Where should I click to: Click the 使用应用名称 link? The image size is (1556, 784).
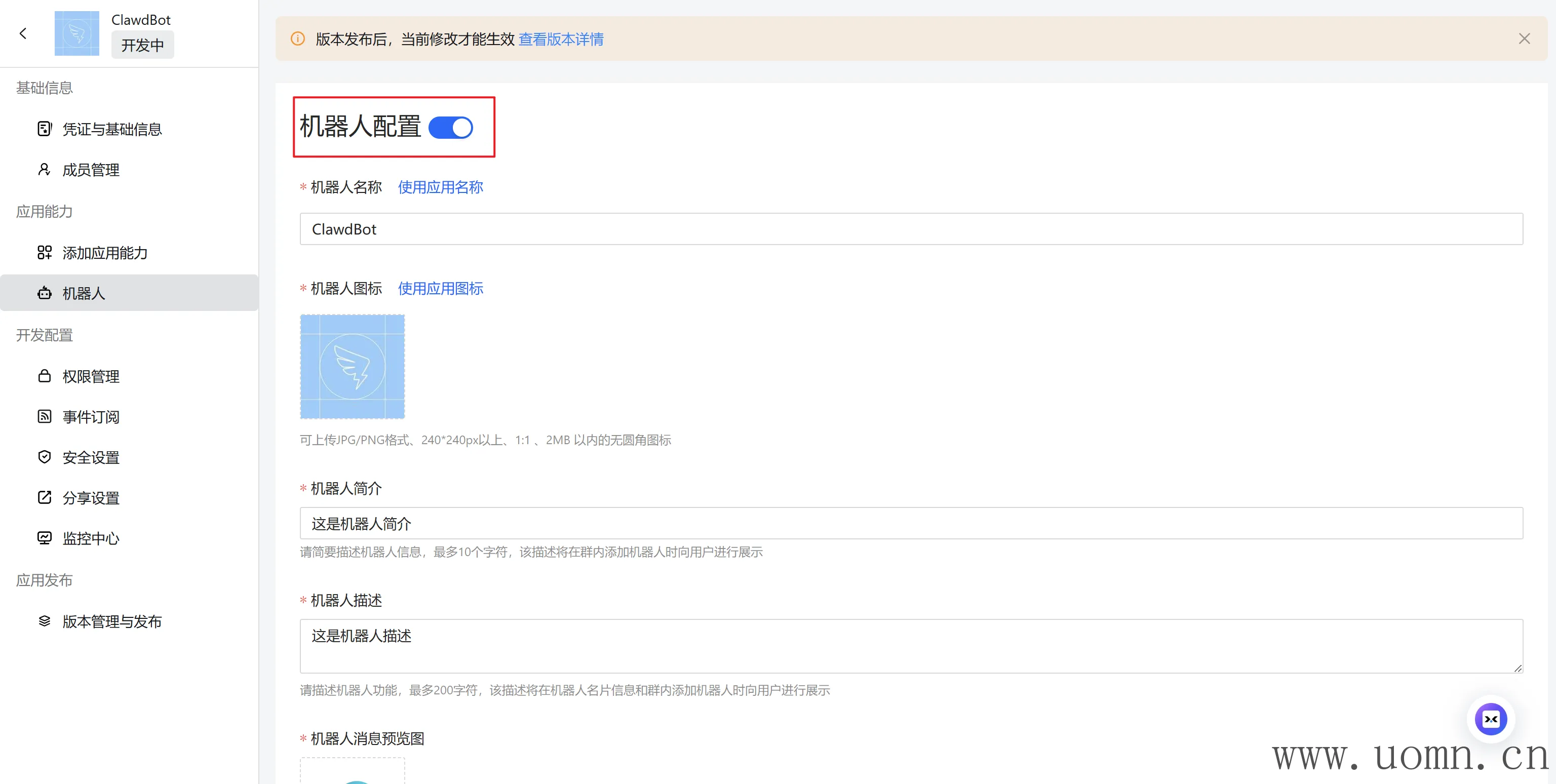(x=440, y=187)
